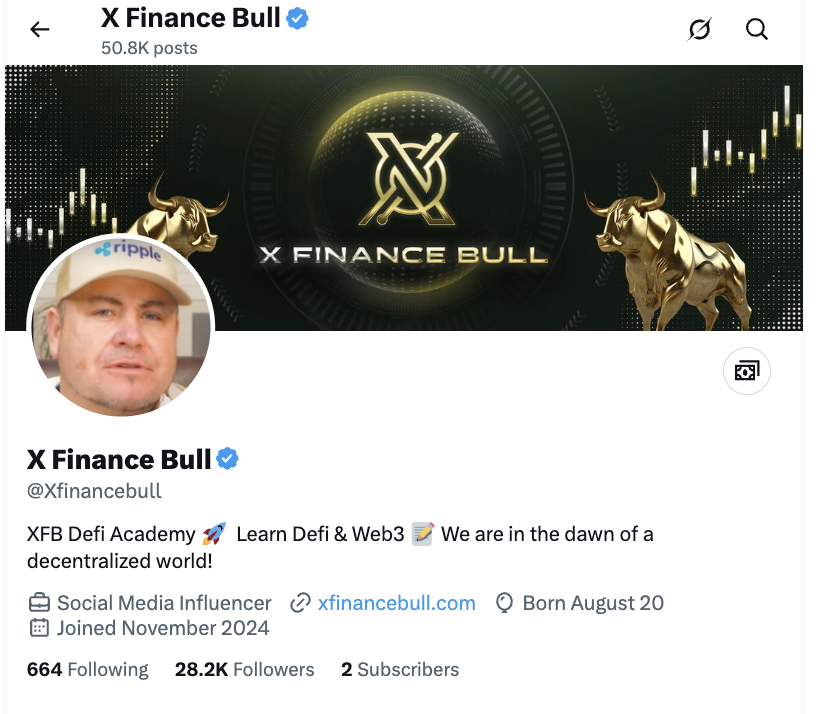Click the 50.8K posts count

tap(149, 48)
